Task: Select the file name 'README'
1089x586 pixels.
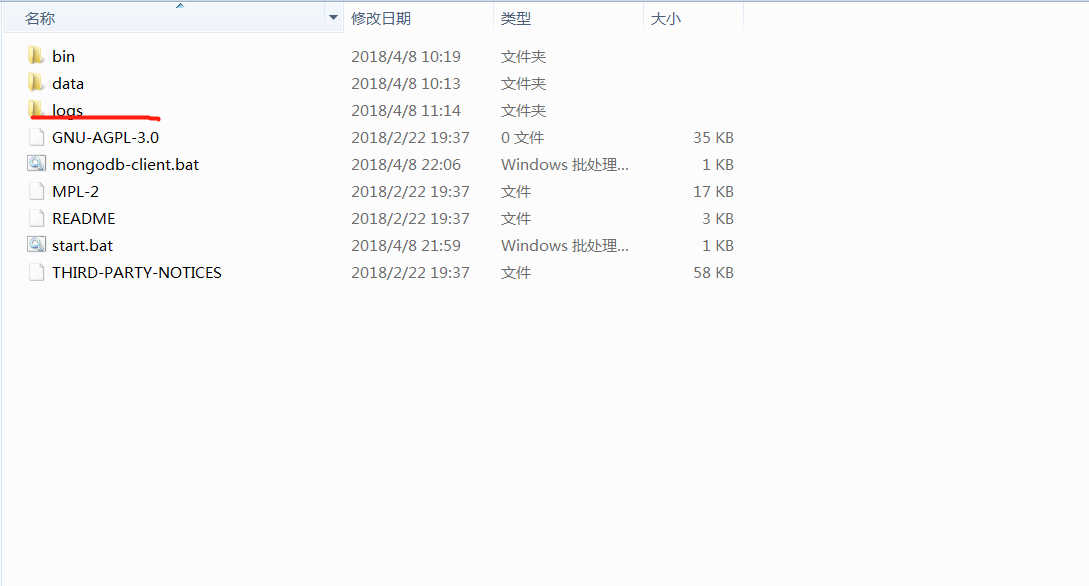Action: (x=83, y=219)
